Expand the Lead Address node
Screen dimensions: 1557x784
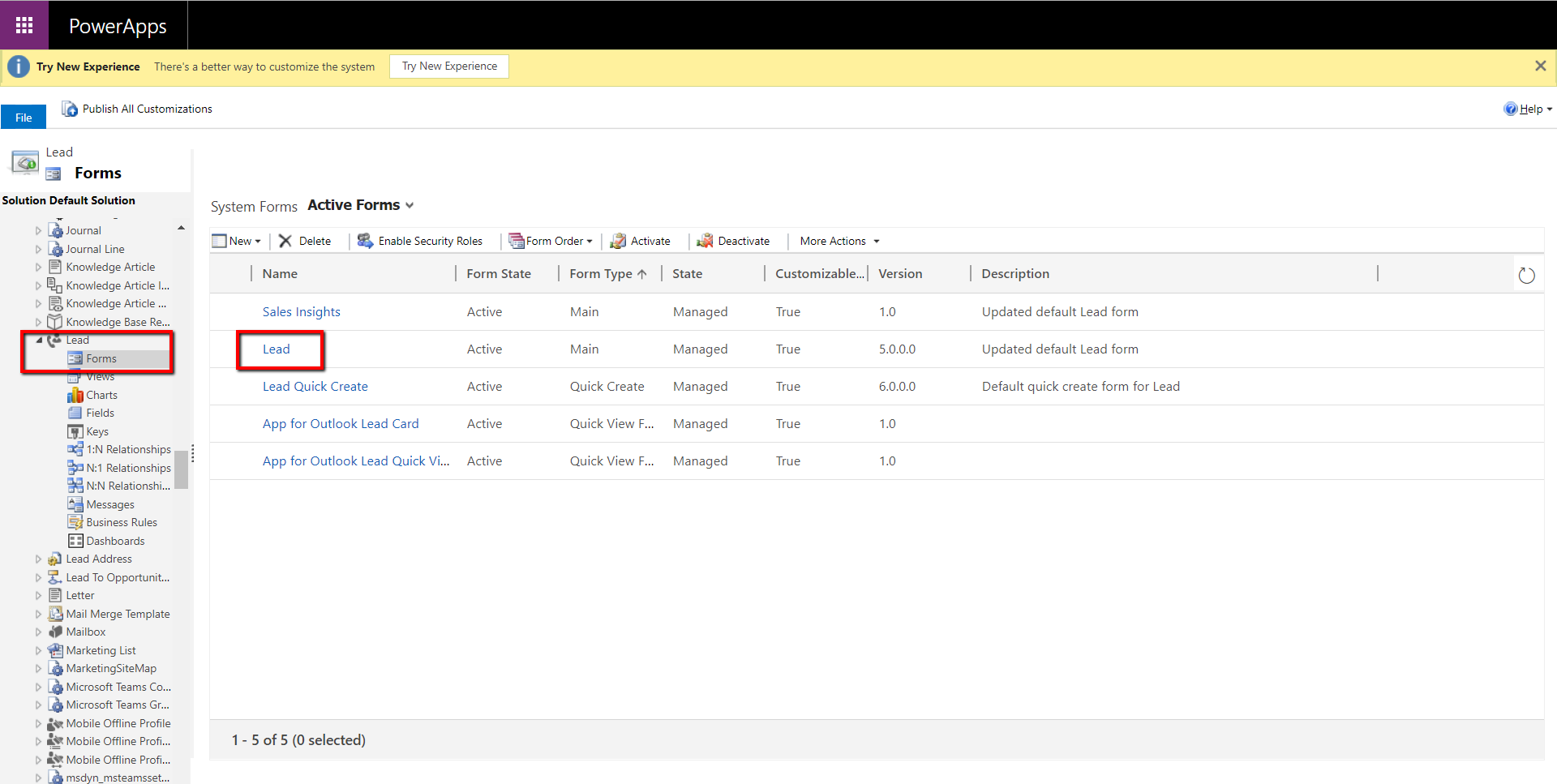click(38, 559)
